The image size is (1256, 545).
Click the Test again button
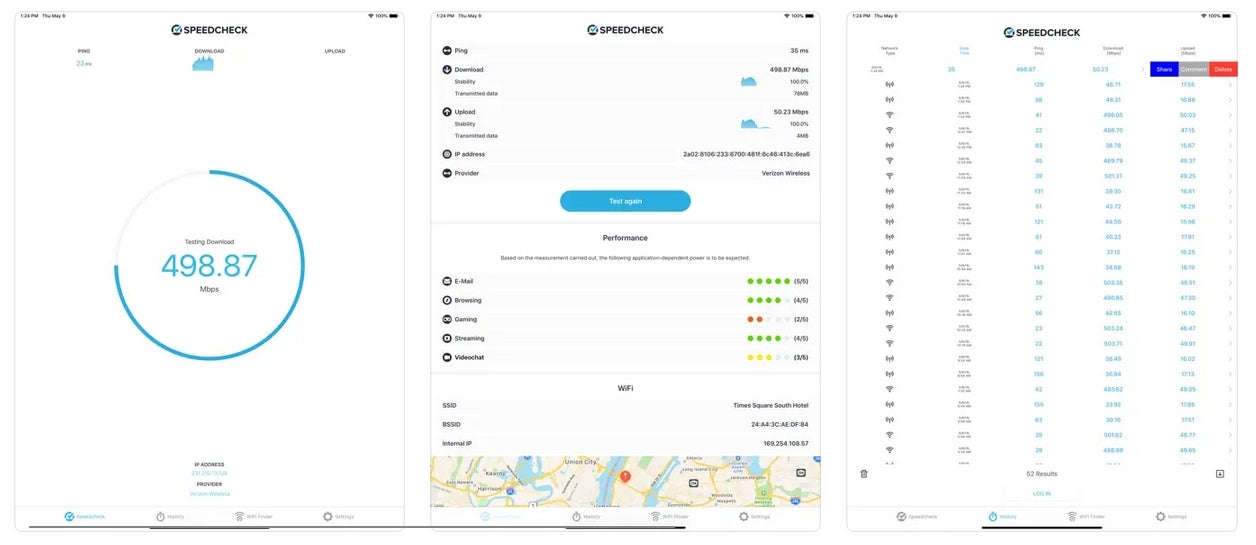tap(625, 201)
